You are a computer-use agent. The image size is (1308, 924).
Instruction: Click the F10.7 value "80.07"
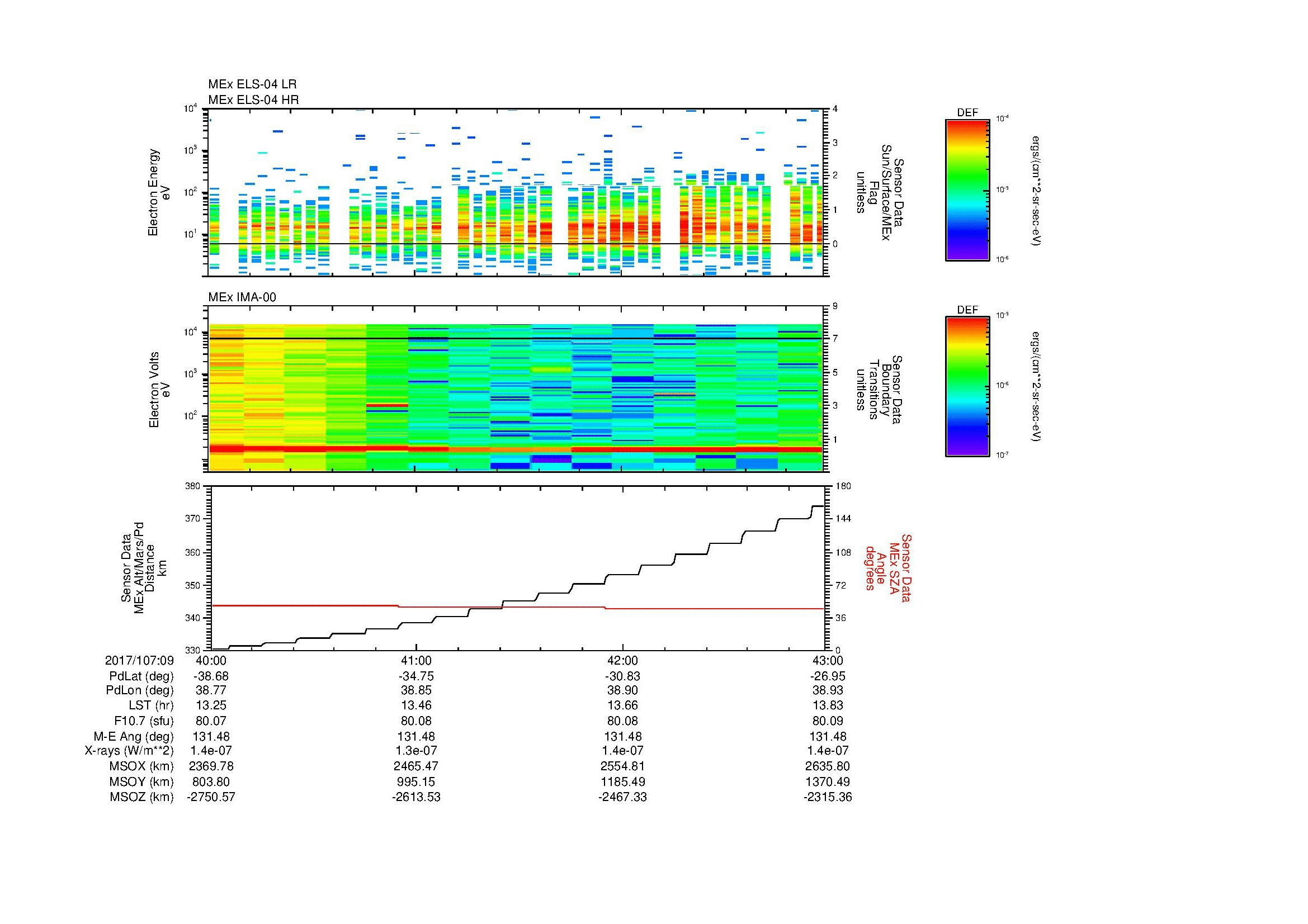click(x=211, y=721)
